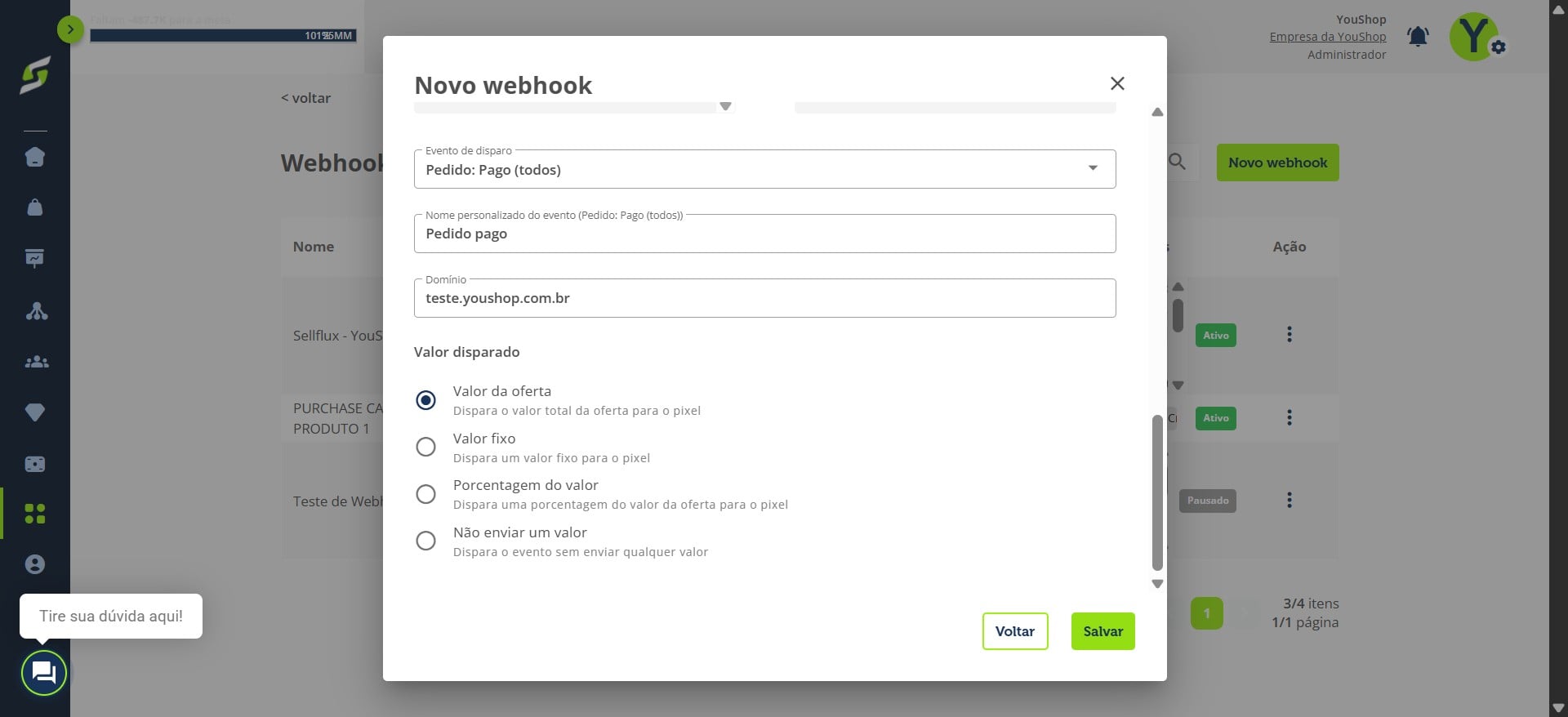Click the Administrador role text

click(1346, 55)
